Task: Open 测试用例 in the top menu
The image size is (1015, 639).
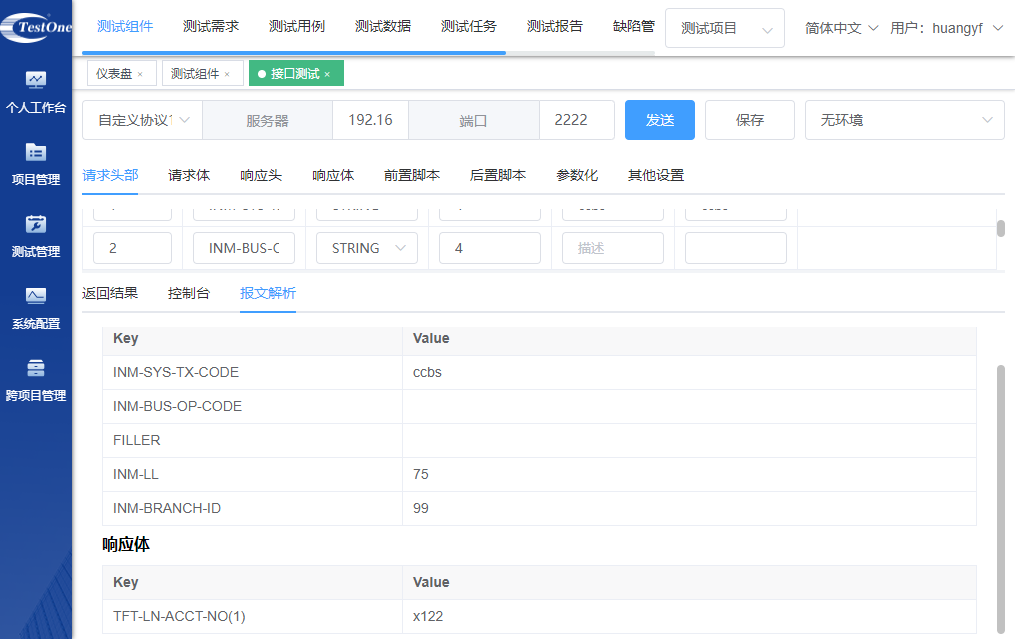Action: click(297, 26)
